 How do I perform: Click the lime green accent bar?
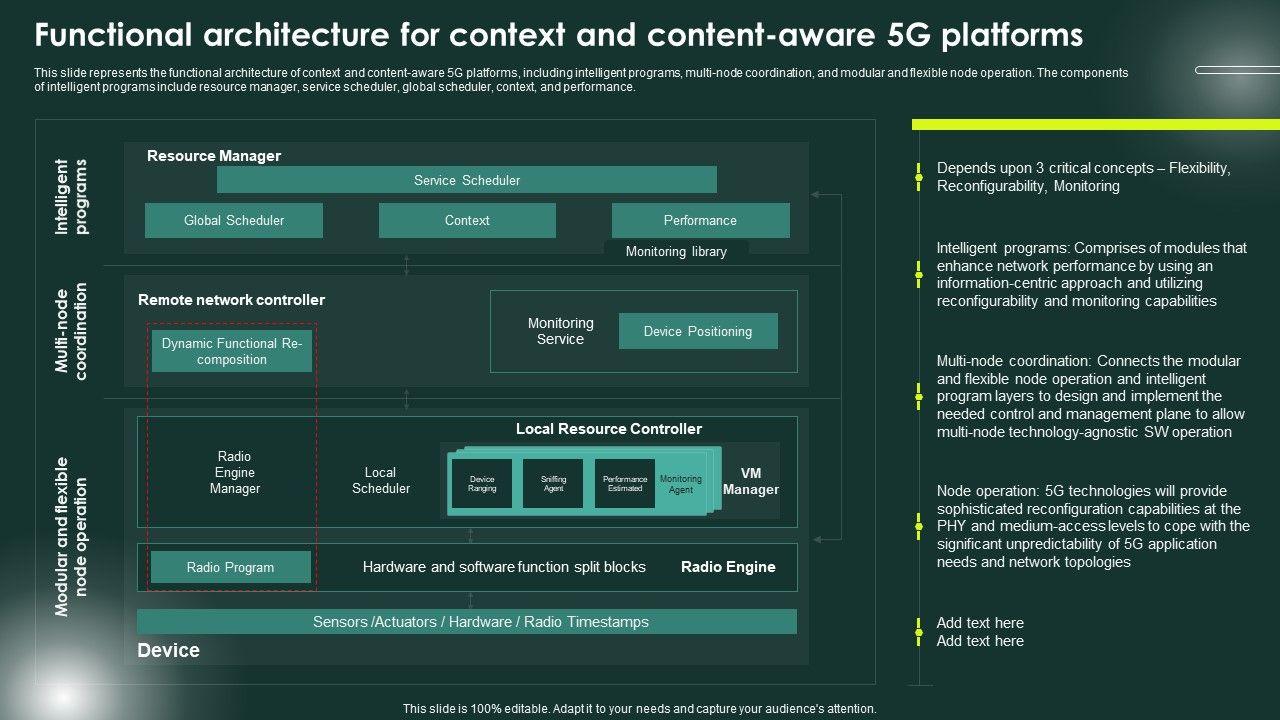[x=1095, y=125]
